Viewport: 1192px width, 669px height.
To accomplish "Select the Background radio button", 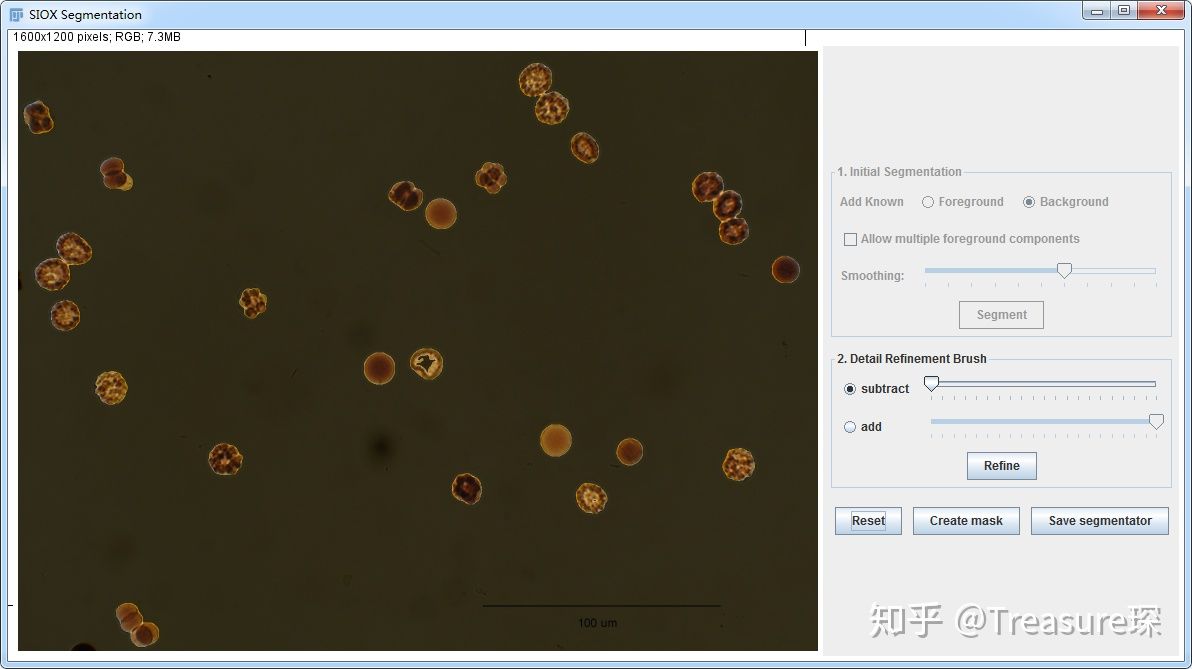I will pyautogui.click(x=1029, y=202).
